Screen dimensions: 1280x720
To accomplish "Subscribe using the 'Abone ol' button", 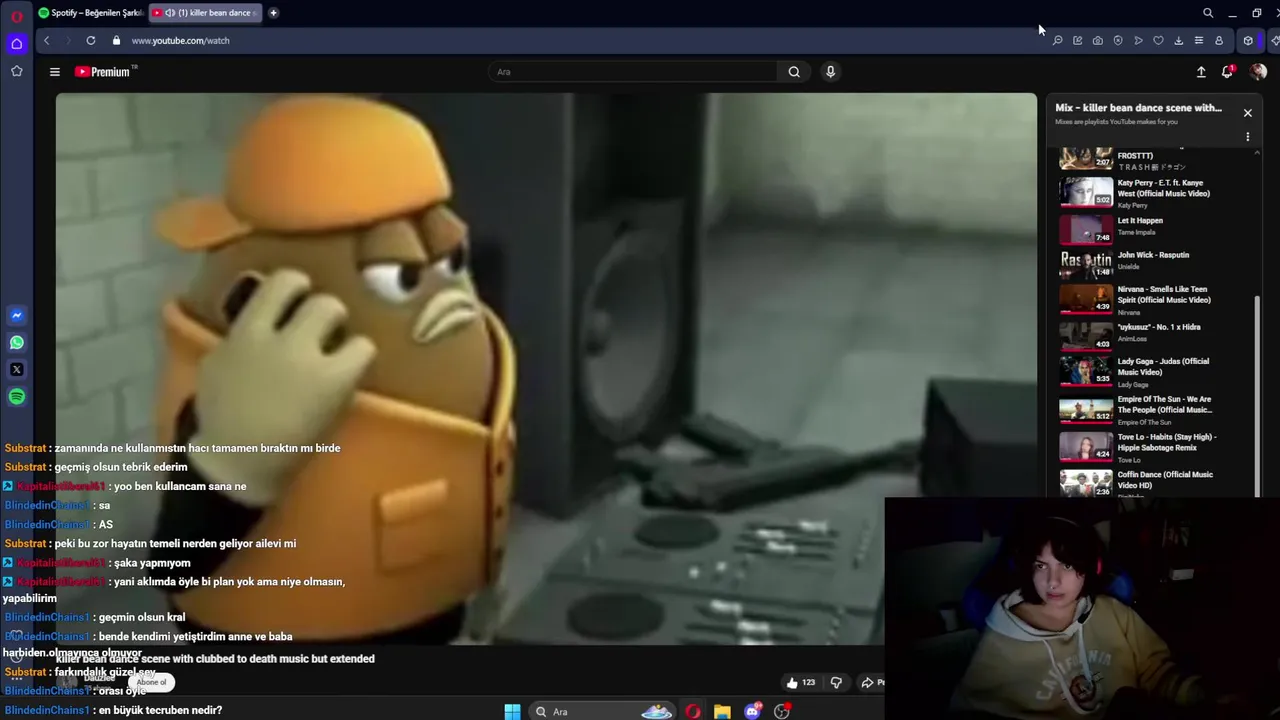I will (152, 683).
